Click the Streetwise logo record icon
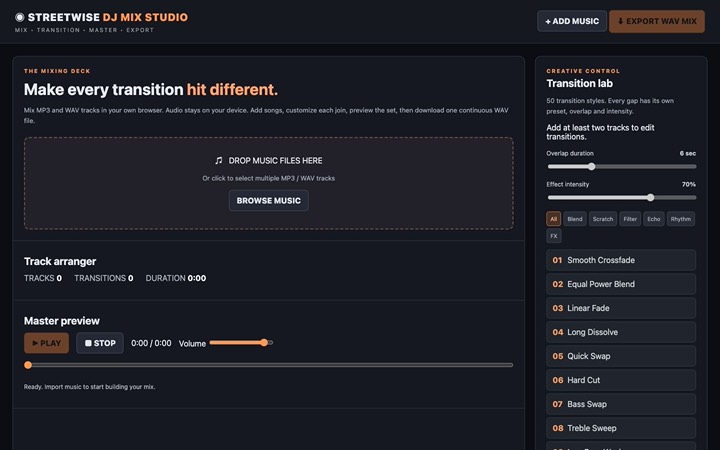This screenshot has height=450, width=720. 19,17
